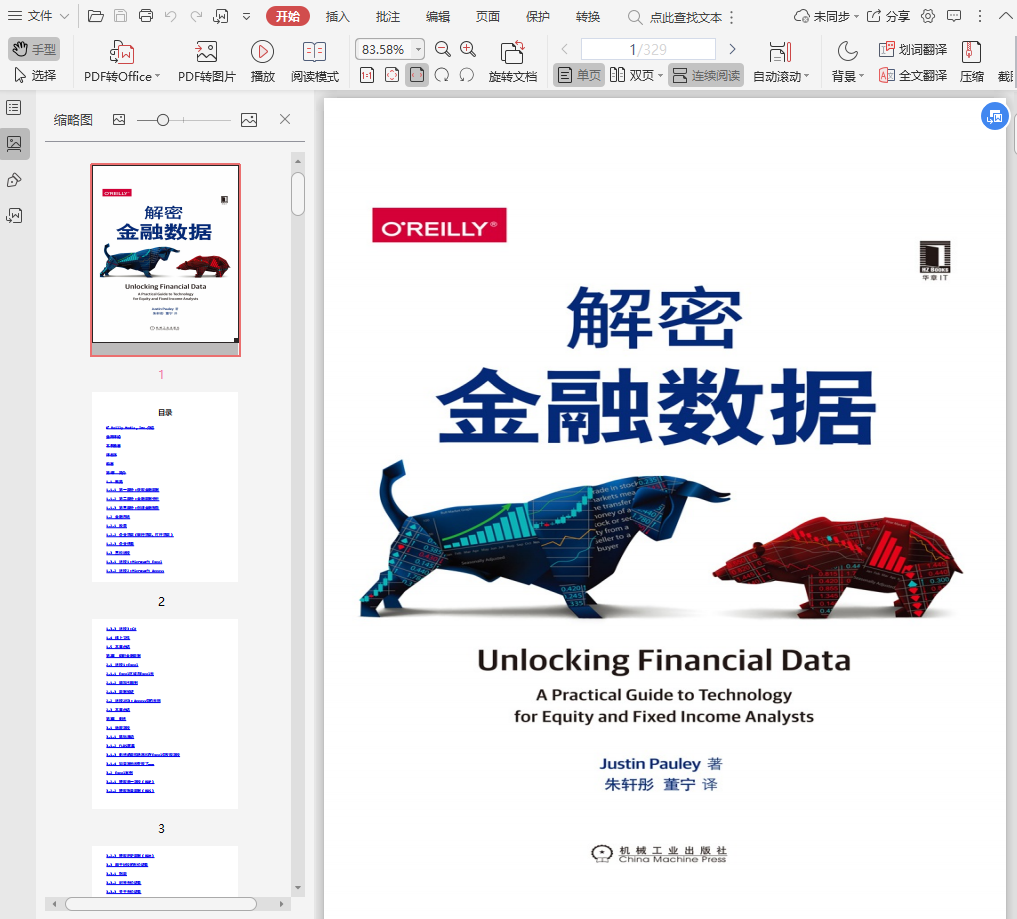
Task: Open the 未同步 sync status dropdown
Action: pyautogui.click(x=826, y=16)
